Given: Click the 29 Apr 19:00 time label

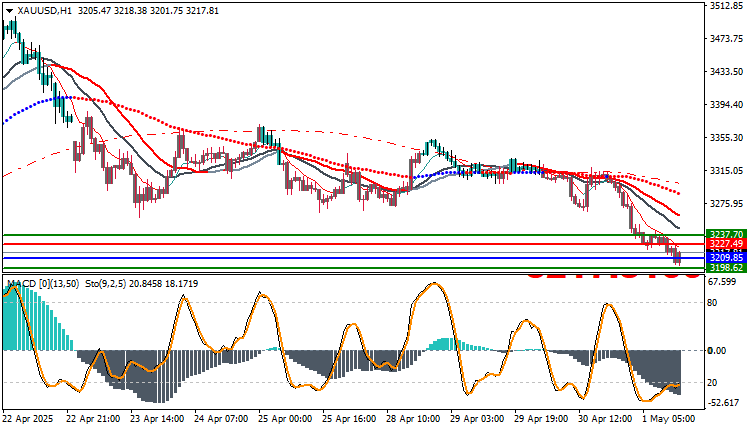Looking at the screenshot, I should [541, 419].
